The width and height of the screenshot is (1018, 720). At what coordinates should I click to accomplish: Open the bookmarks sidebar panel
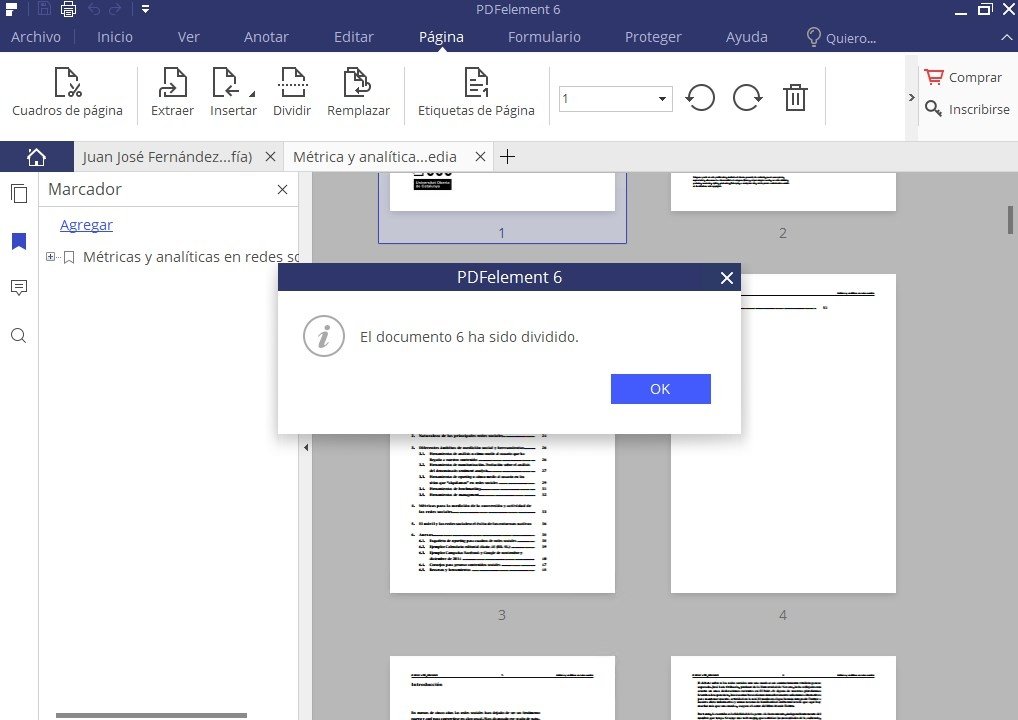[x=19, y=242]
